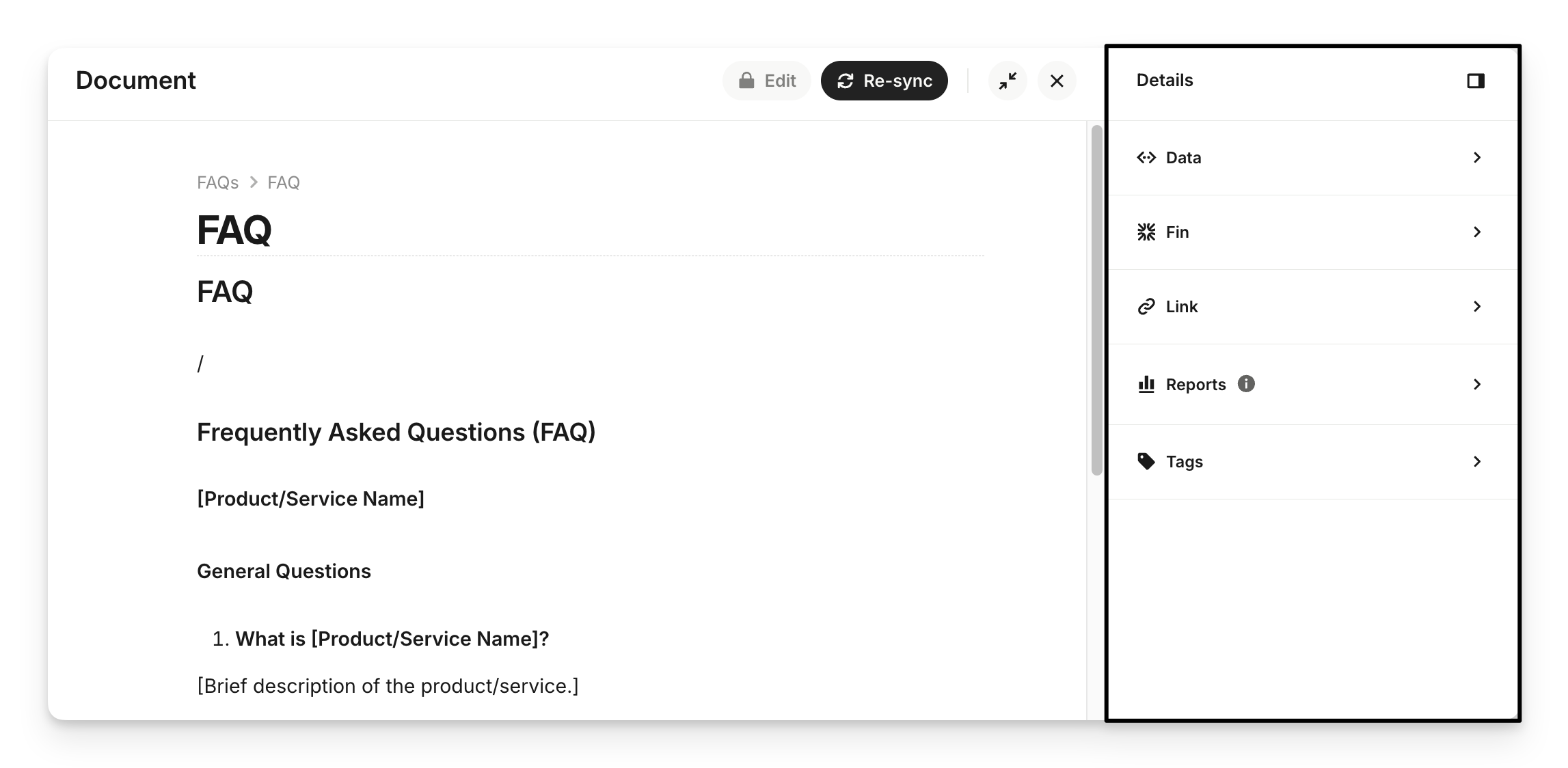Click the Reports bar chart icon
The image size is (1568, 768).
tap(1146, 384)
